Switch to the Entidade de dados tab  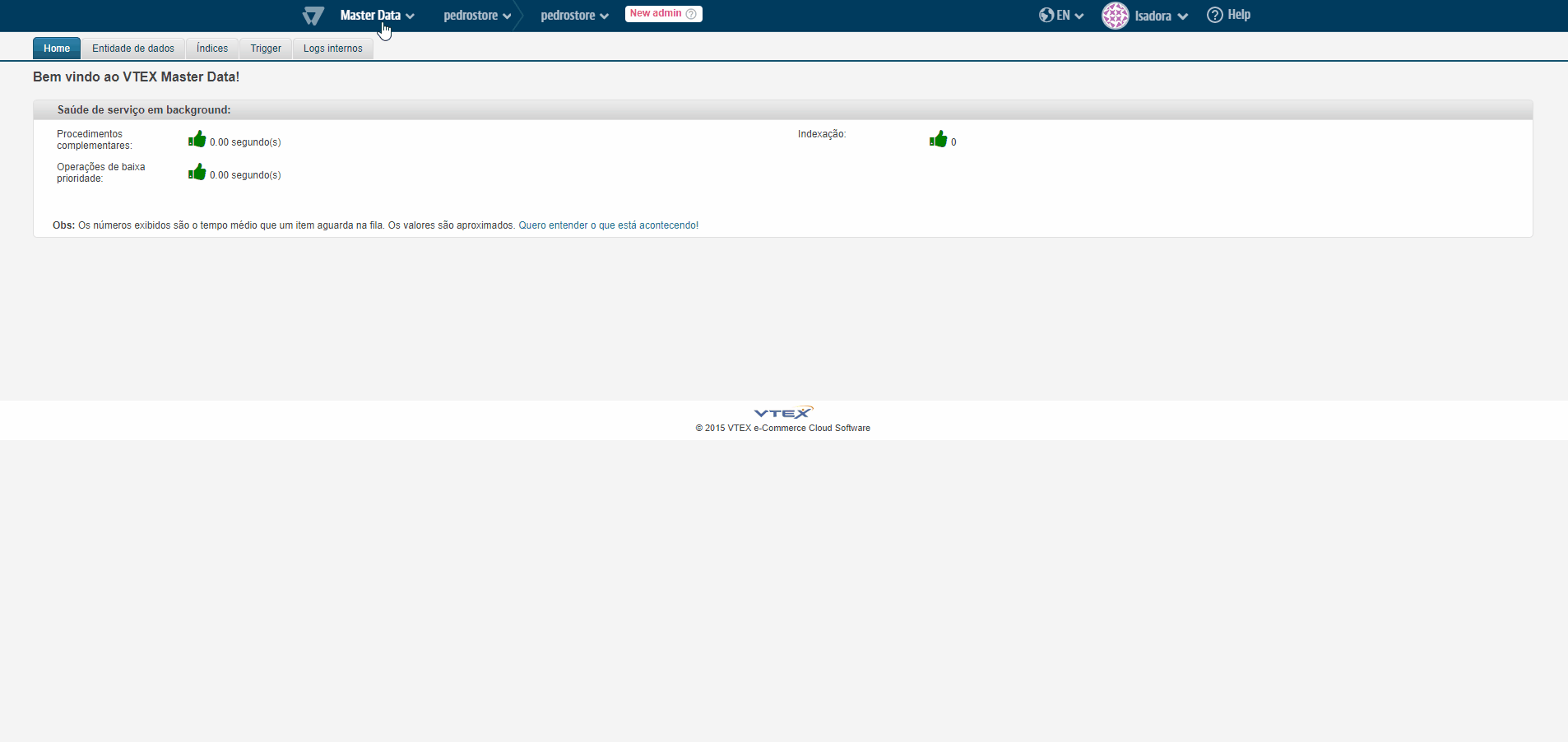133,48
